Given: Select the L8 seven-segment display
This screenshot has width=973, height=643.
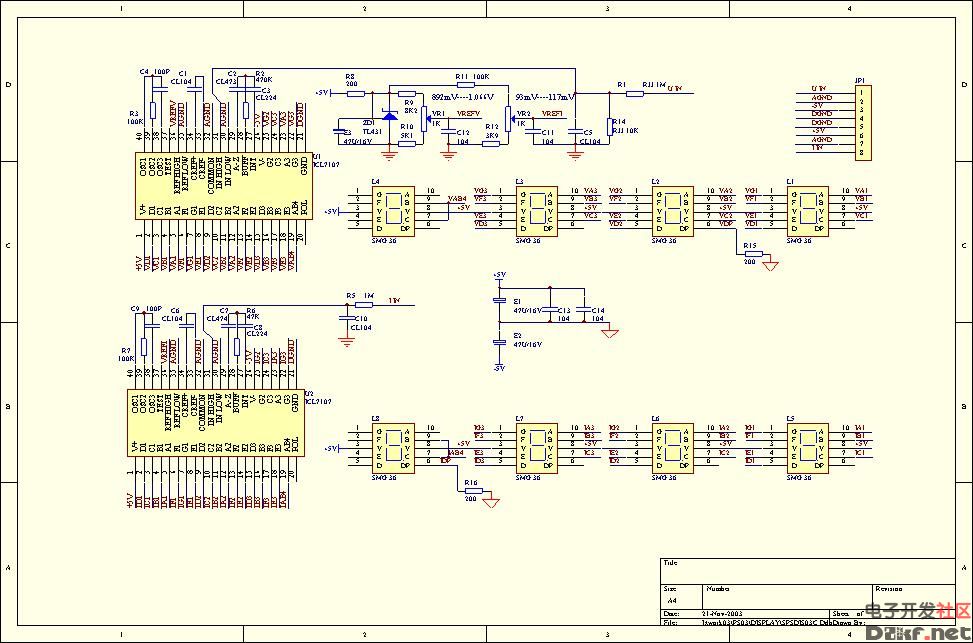Looking at the screenshot, I should tap(393, 445).
